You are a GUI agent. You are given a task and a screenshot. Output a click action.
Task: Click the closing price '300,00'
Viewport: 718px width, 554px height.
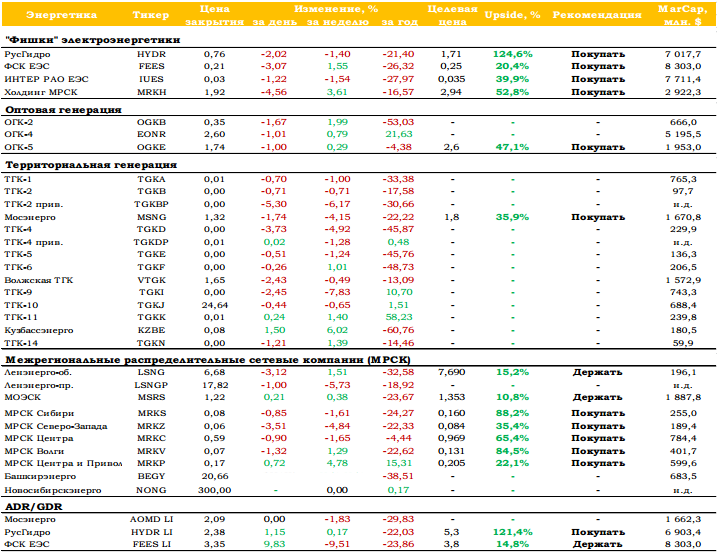tap(214, 490)
